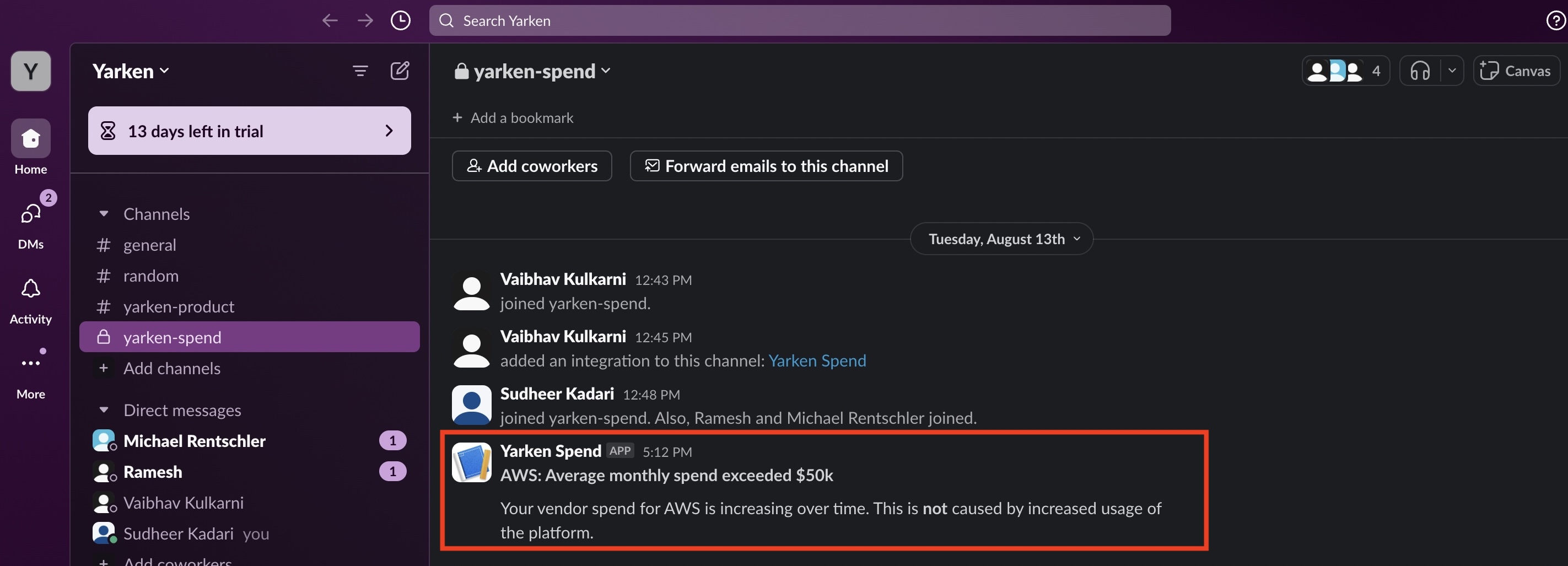Click the Search Yarken field
This screenshot has height=566, width=1568.
coord(800,21)
